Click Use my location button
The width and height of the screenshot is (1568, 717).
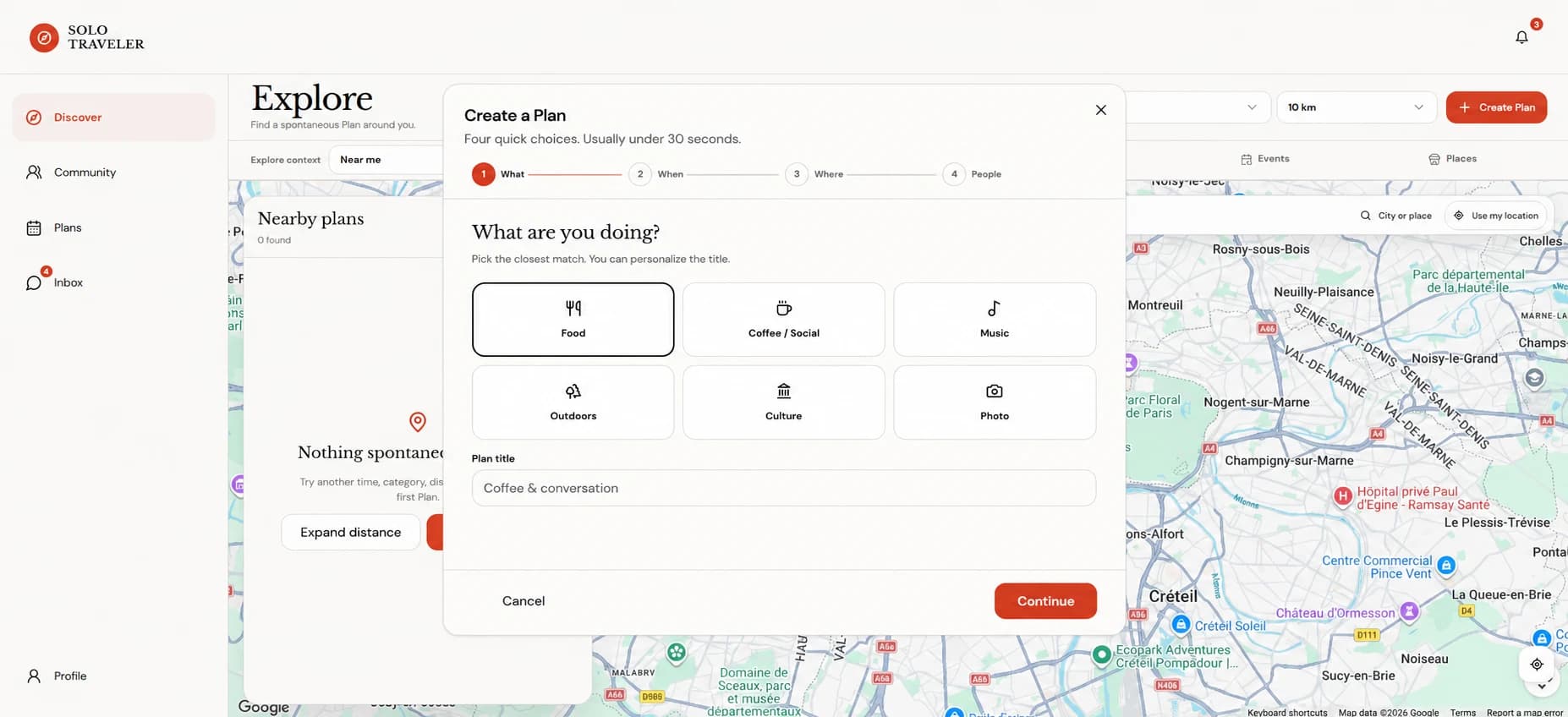pyautogui.click(x=1495, y=216)
